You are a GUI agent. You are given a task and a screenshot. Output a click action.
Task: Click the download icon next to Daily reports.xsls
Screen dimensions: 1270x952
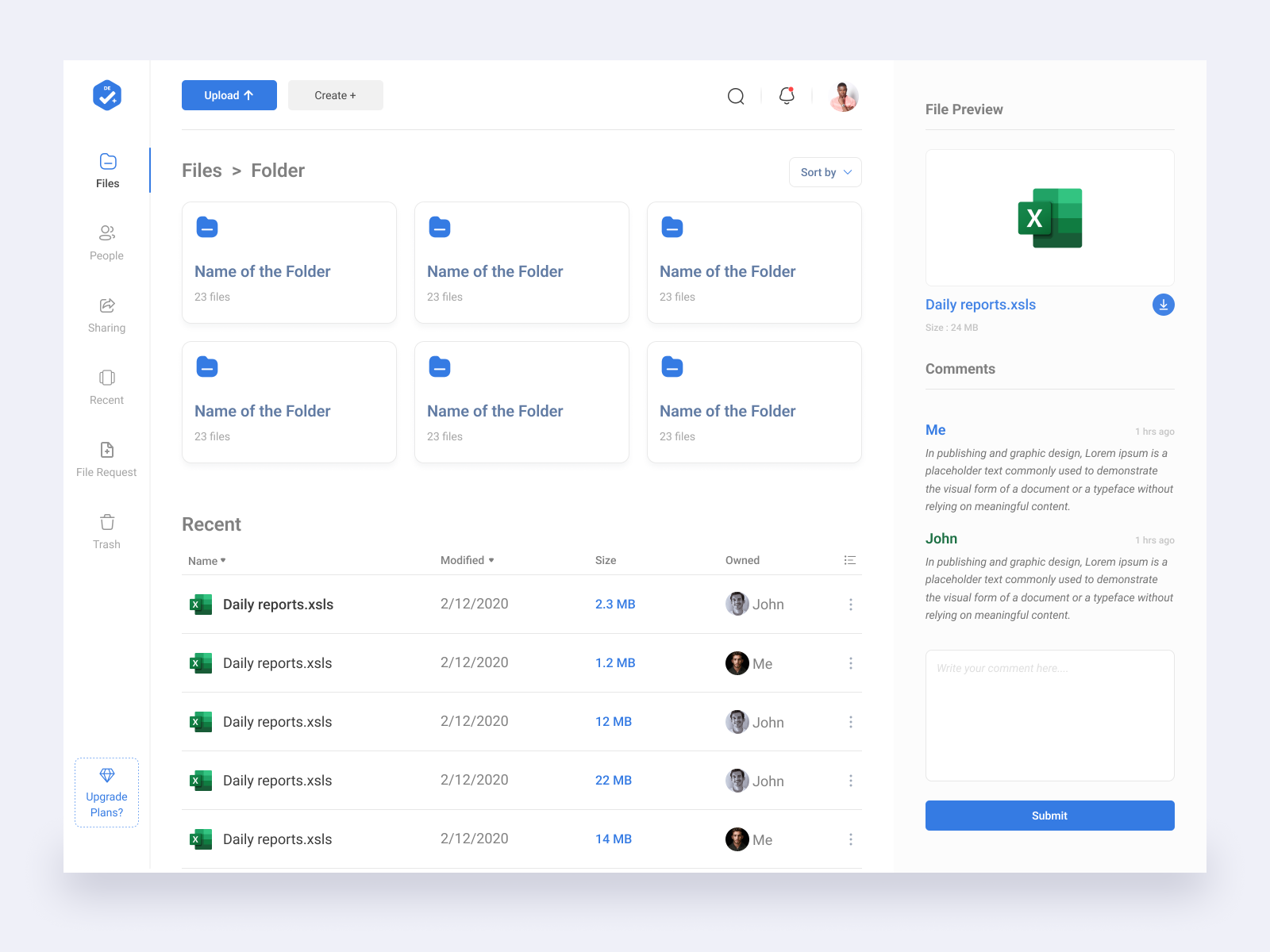click(1163, 304)
